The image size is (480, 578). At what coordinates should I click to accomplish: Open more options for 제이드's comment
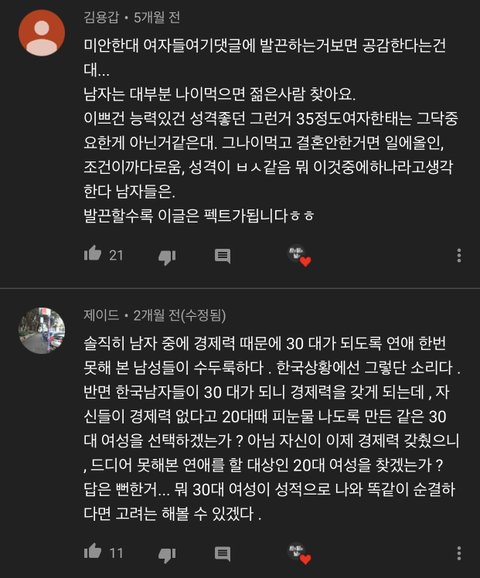point(459,553)
